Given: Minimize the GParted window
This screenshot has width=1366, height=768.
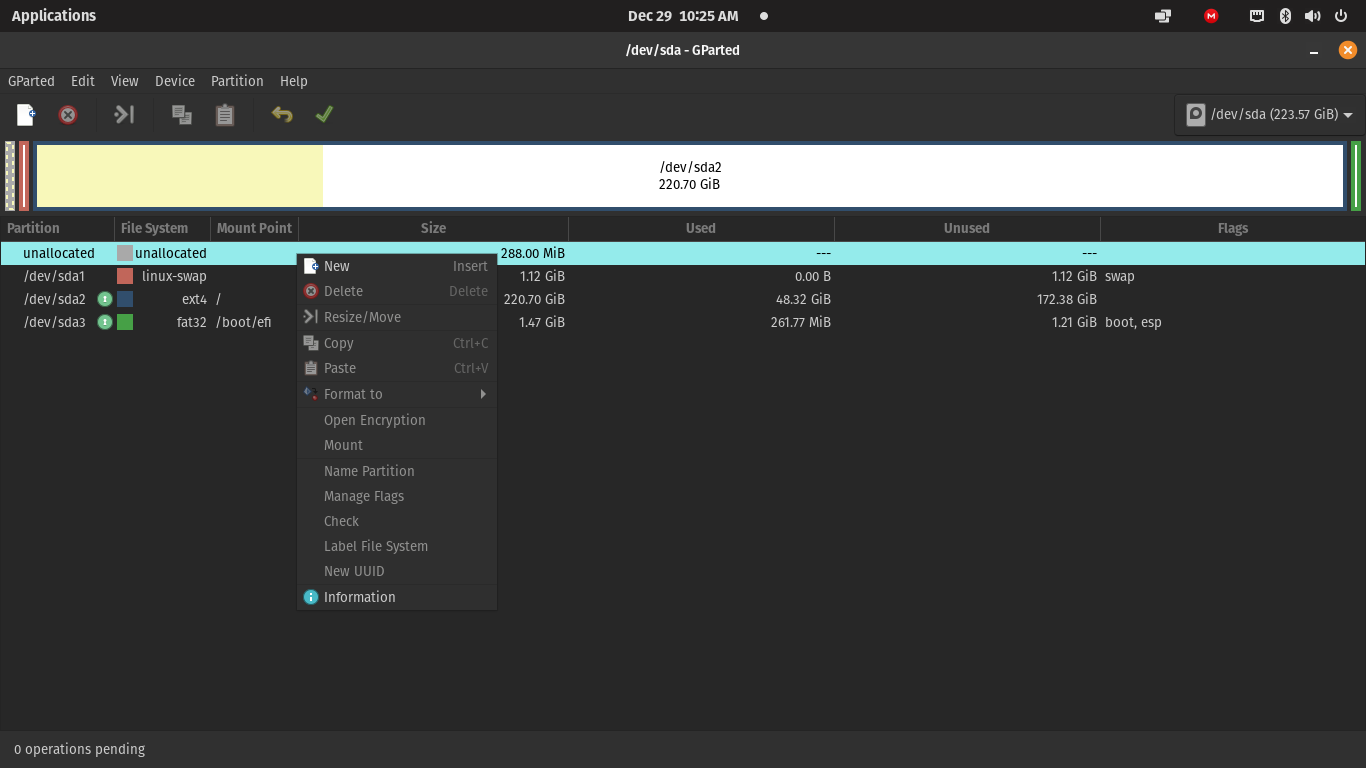Looking at the screenshot, I should [1316, 50].
